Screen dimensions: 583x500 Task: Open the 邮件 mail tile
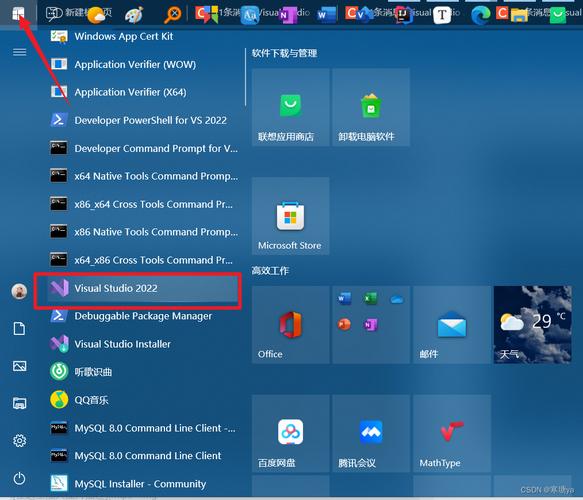tap(452, 325)
